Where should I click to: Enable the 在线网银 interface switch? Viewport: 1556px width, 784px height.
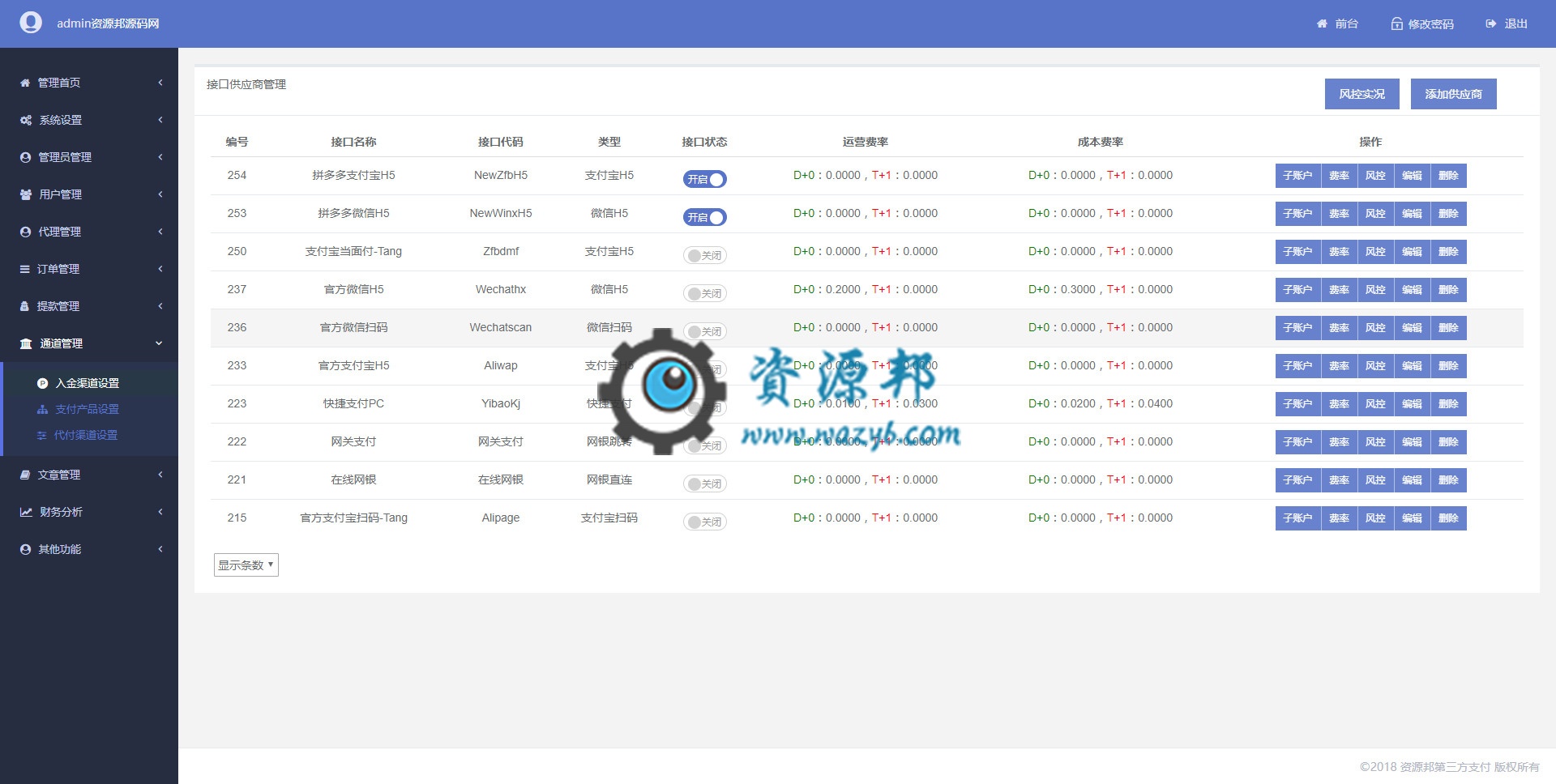click(x=704, y=484)
